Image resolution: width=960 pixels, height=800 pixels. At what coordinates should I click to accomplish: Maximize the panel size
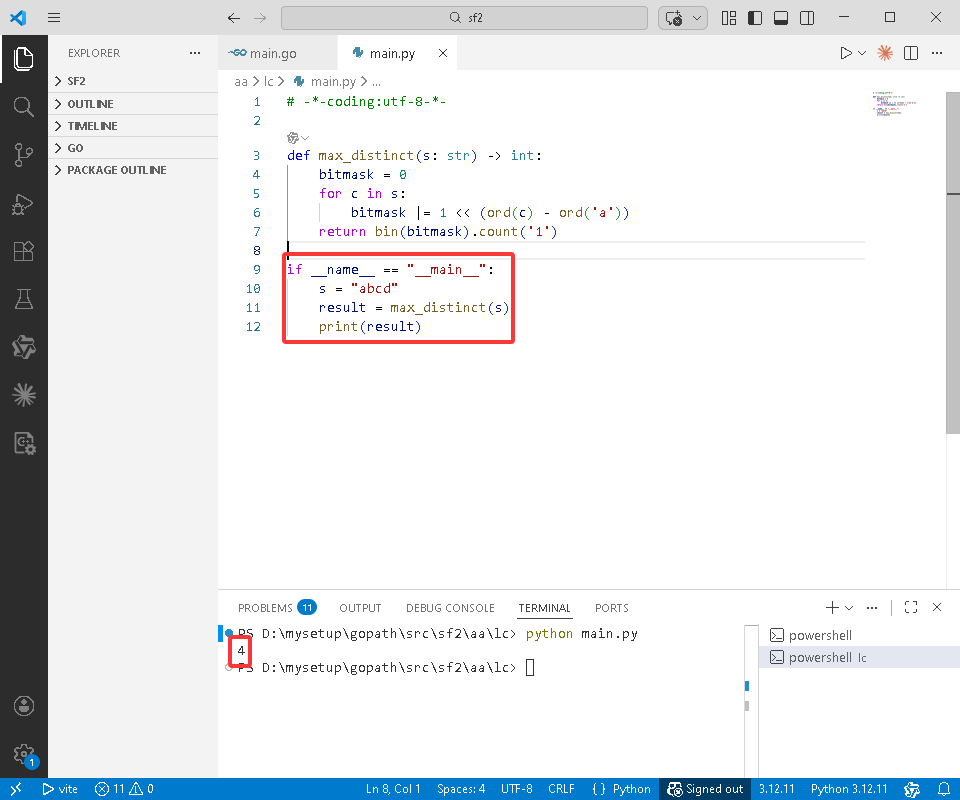tap(910, 607)
